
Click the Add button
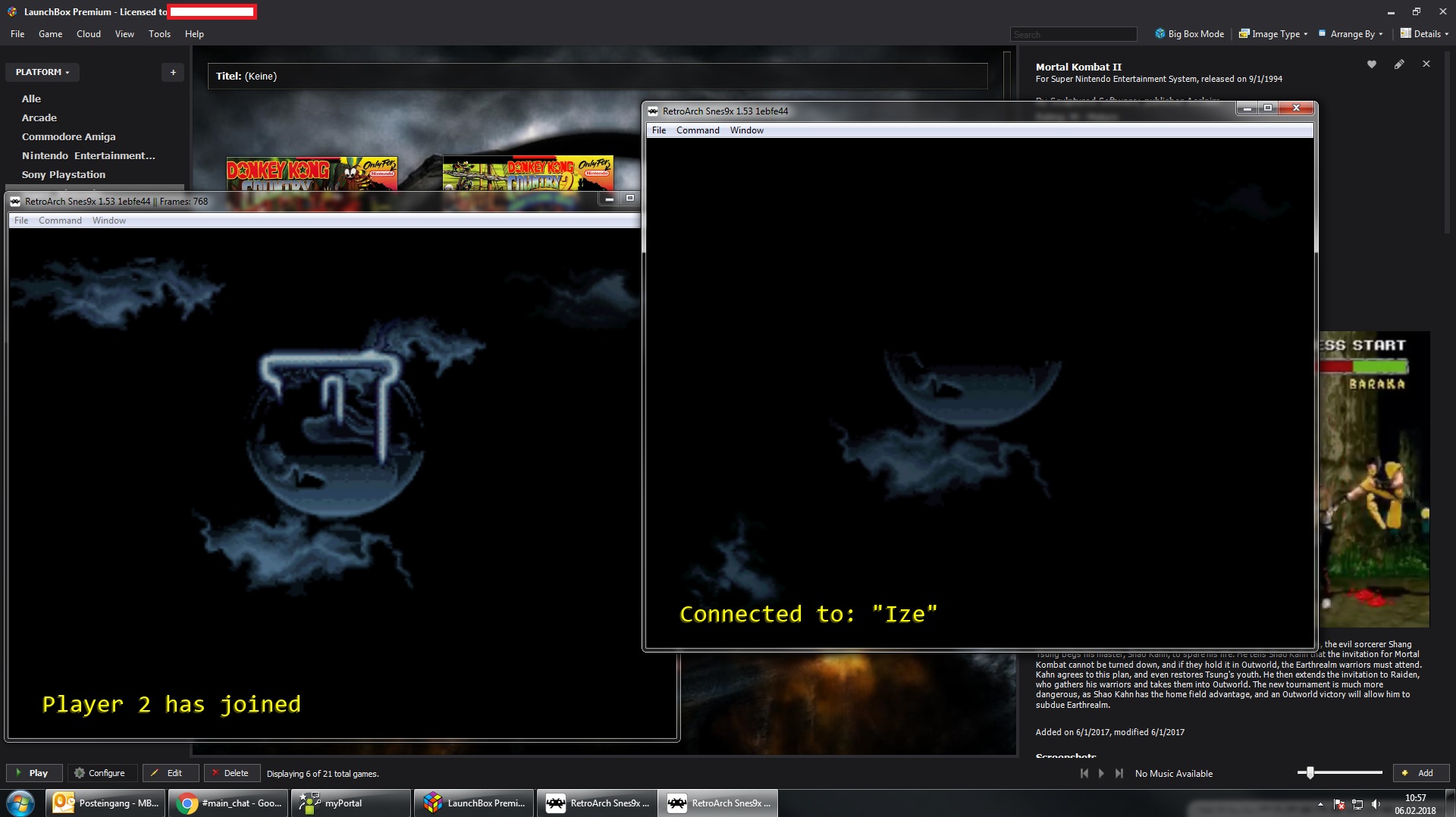coord(1420,773)
